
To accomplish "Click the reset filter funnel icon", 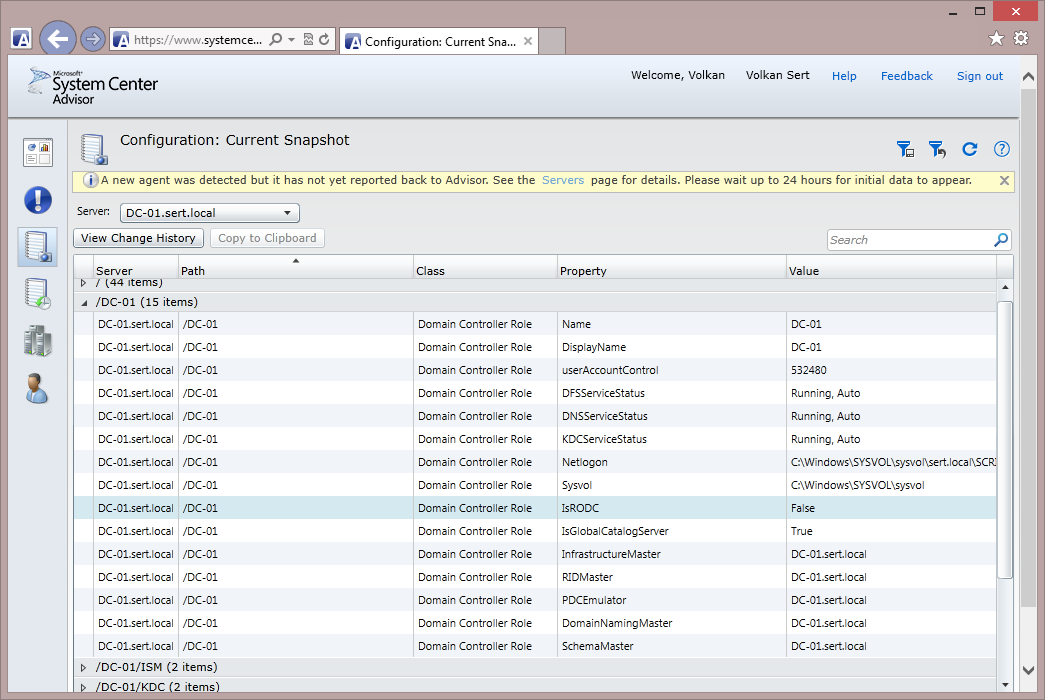I will click(x=938, y=149).
